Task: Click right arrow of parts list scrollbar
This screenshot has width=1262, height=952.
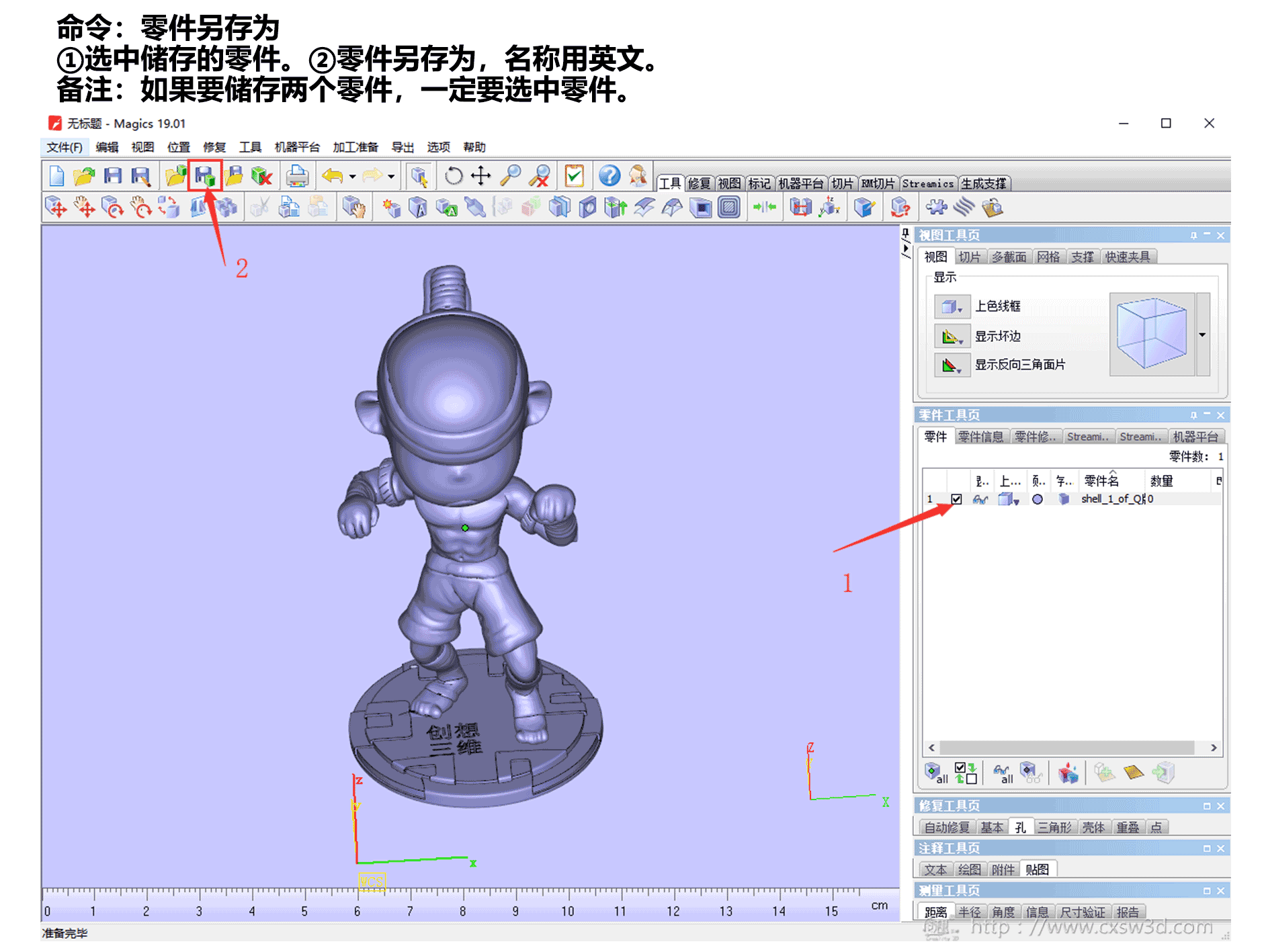Action: [1214, 748]
